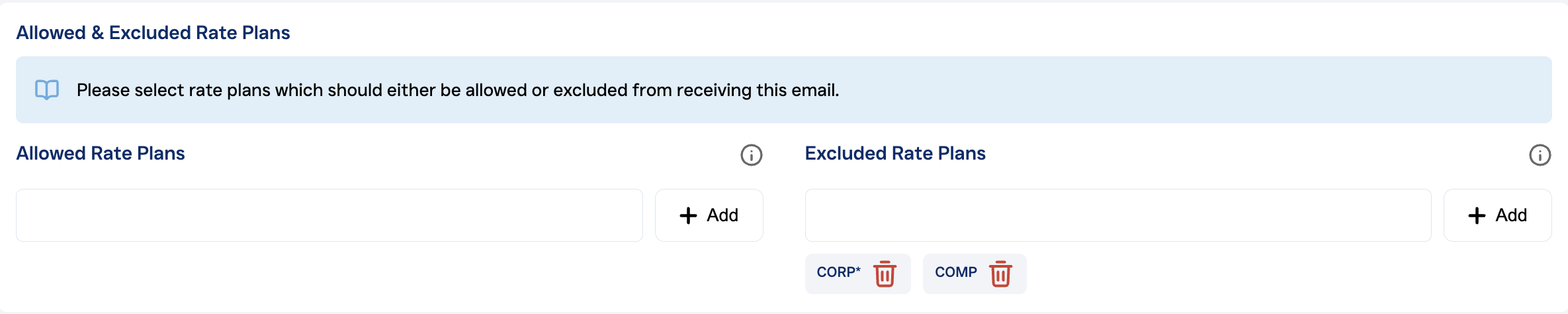Viewport: 1568px width, 314px height.
Task: Remove the COMP rate plan via trash icon
Action: [x=1000, y=274]
